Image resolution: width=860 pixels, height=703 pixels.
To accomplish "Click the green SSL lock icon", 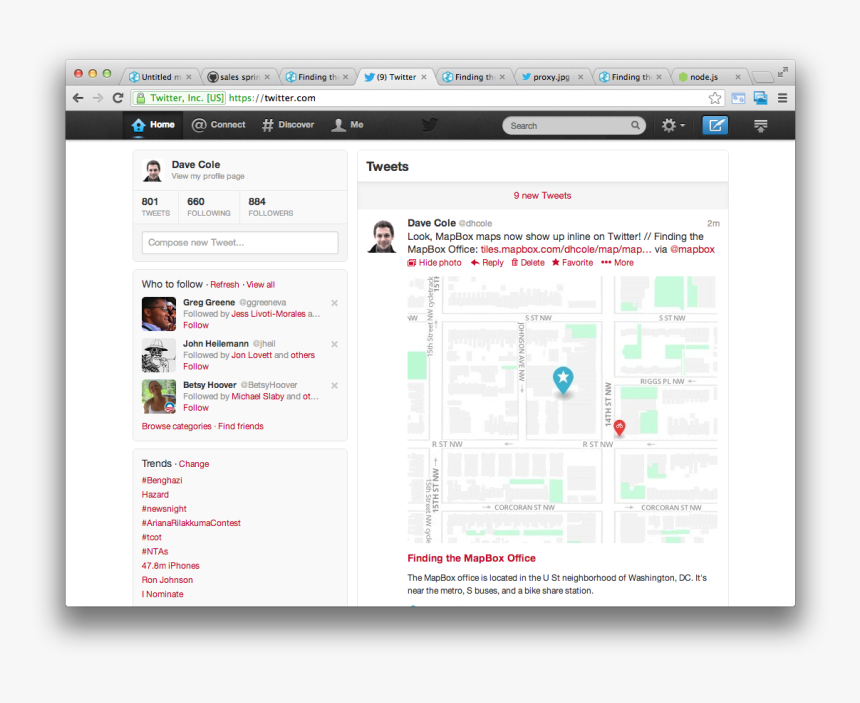I will pos(141,98).
